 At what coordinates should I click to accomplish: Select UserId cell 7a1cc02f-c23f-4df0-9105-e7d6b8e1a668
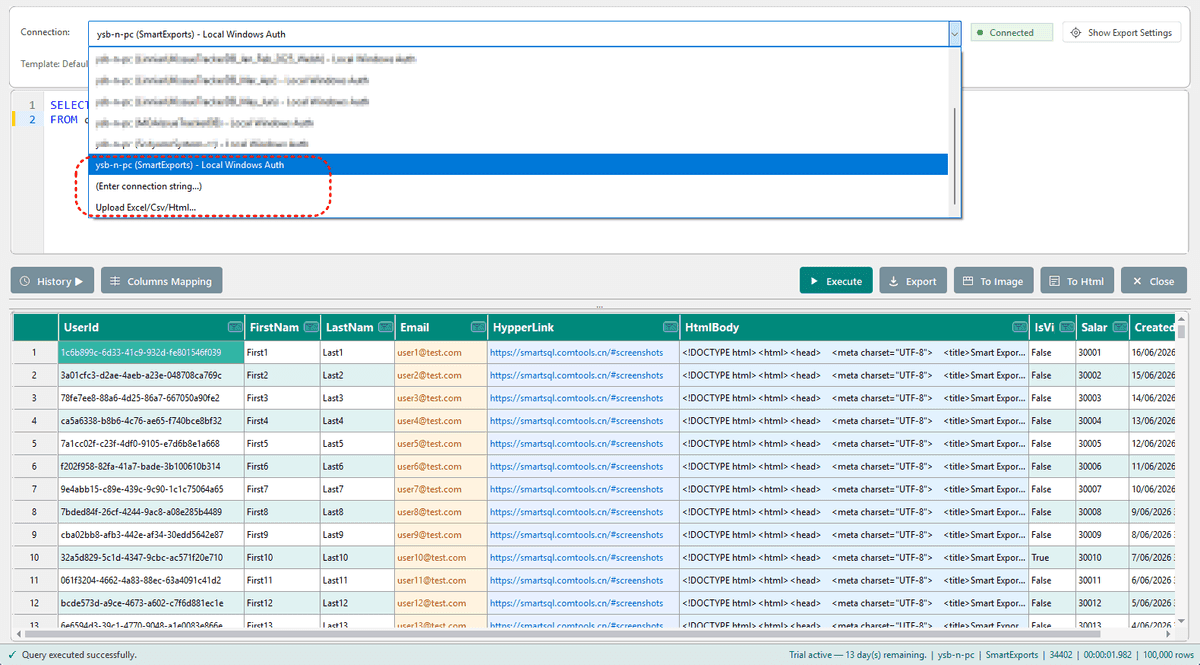pos(150,443)
